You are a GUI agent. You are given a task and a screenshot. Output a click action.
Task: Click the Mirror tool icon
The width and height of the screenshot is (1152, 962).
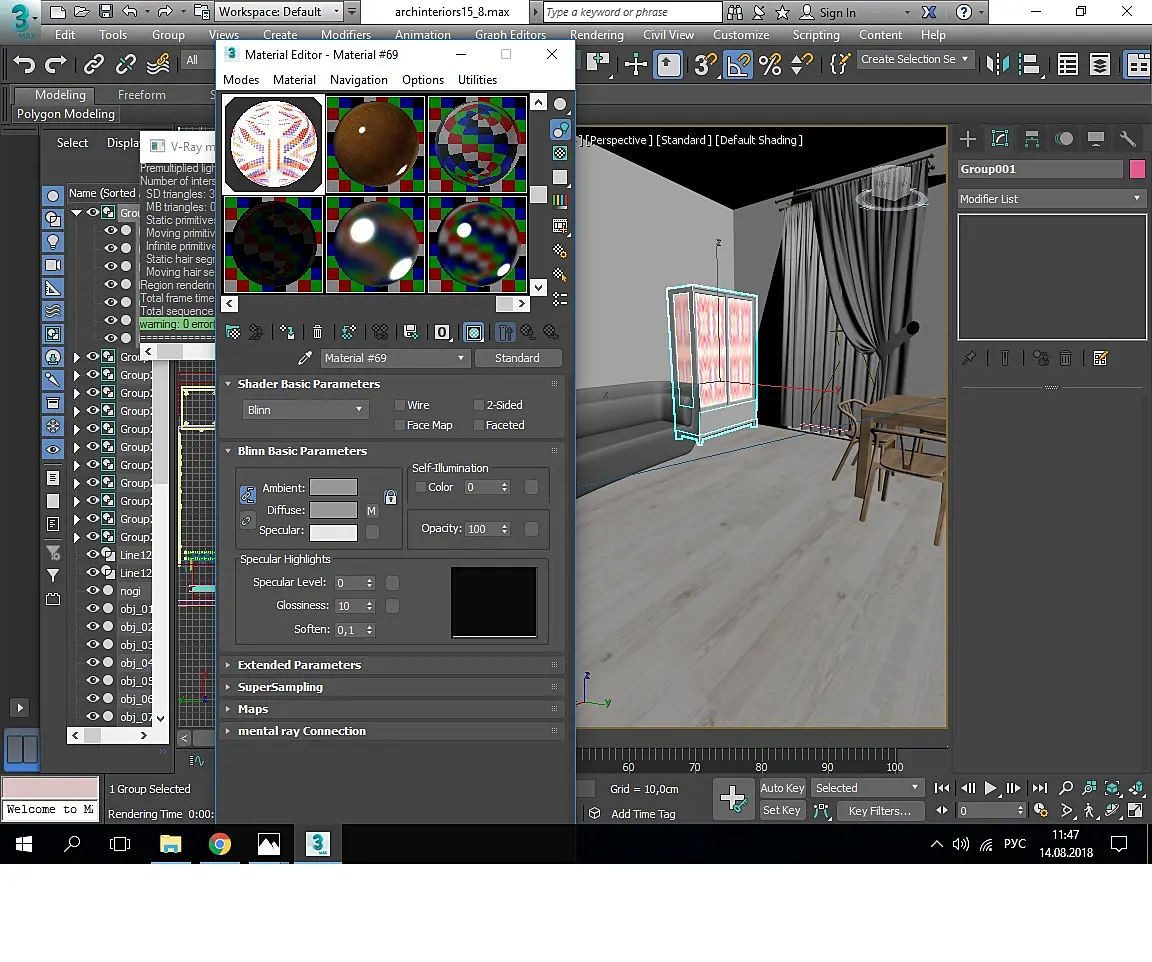(x=997, y=65)
